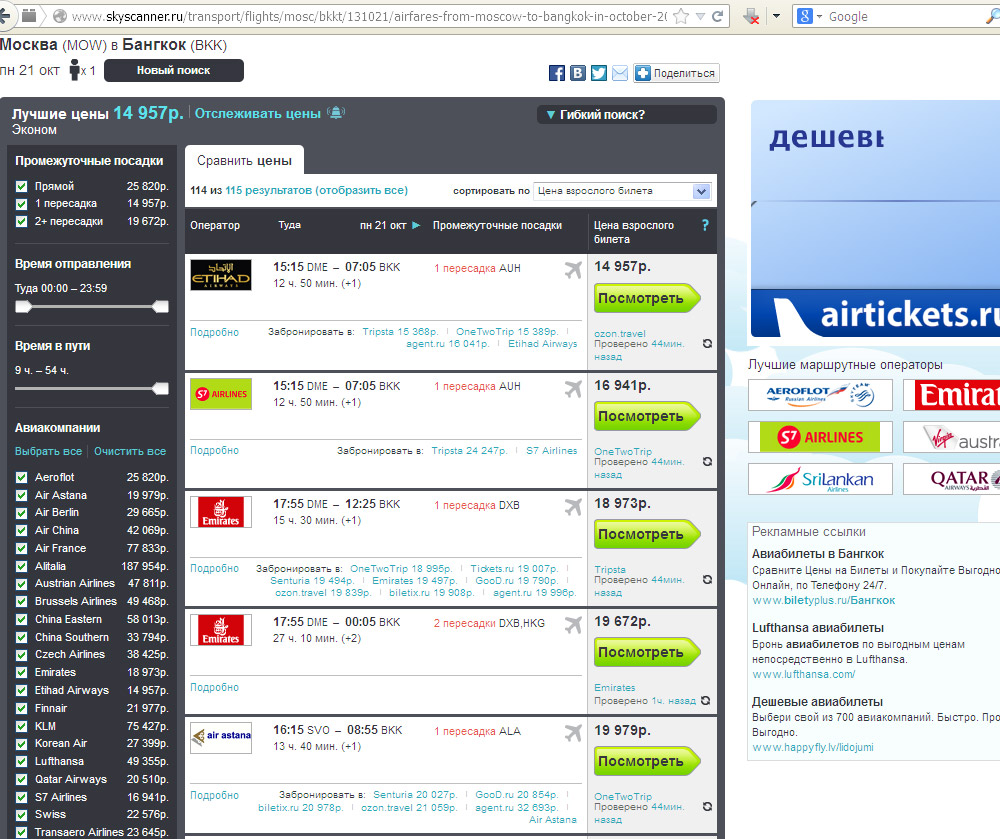Click the airplane icon in the Air Astana row
This screenshot has width=1000, height=839.
(573, 733)
